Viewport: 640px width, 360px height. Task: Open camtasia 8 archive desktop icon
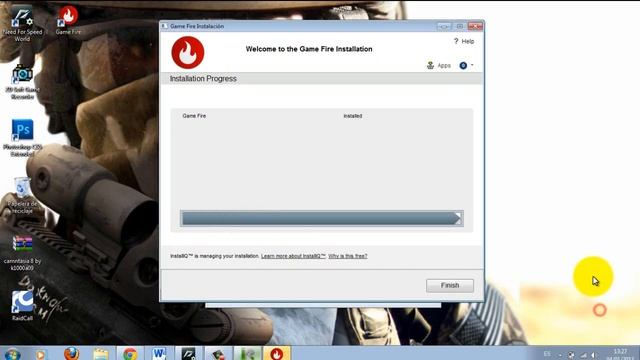pos(22,253)
